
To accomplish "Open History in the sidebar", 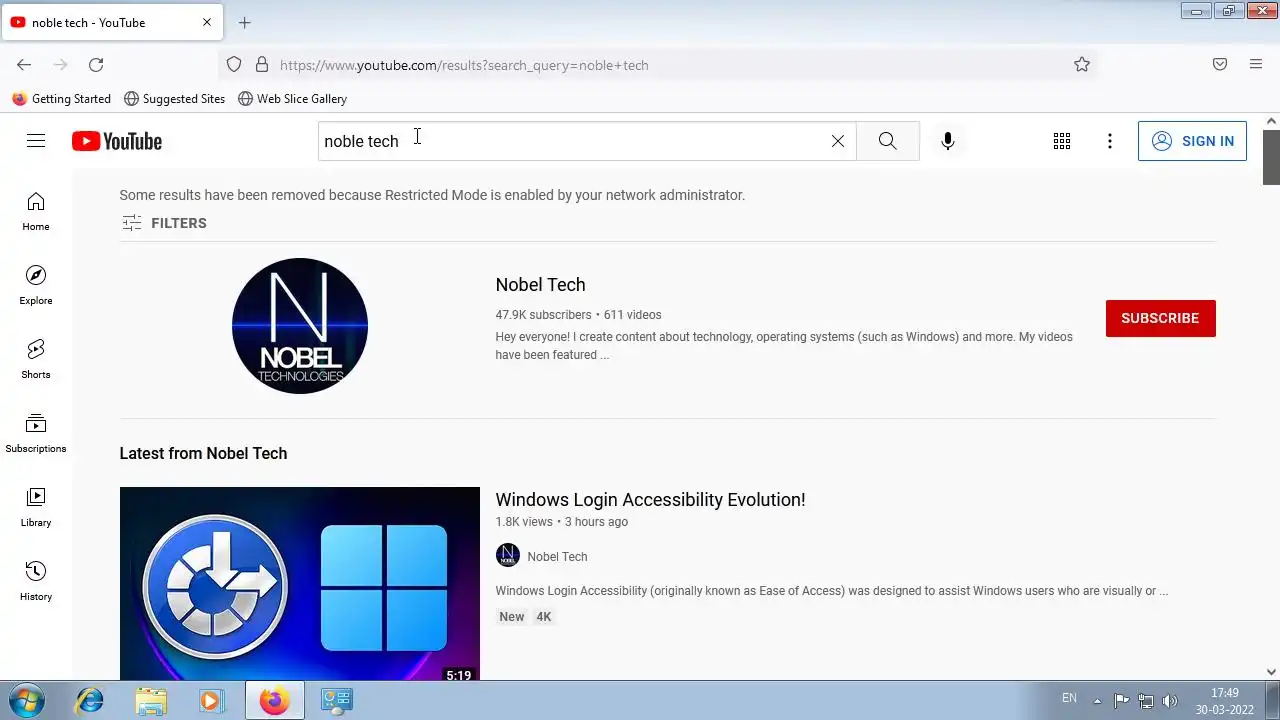I will 36,581.
